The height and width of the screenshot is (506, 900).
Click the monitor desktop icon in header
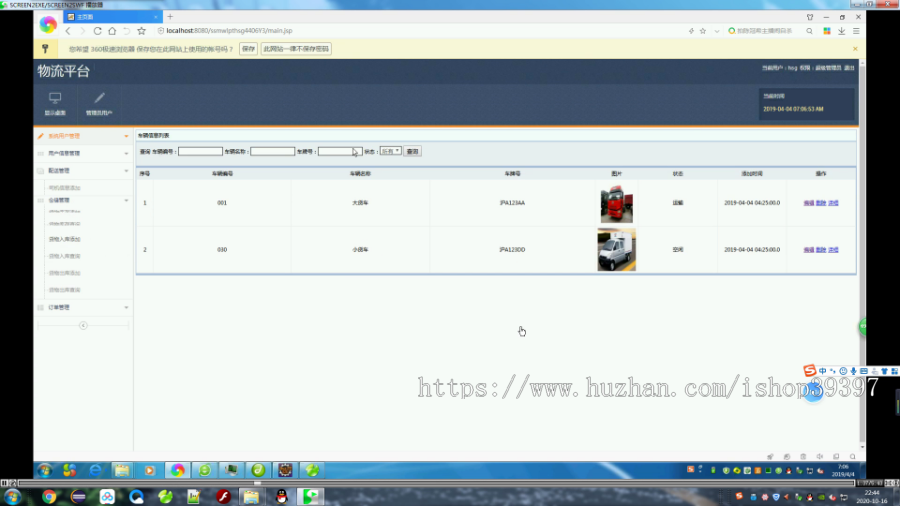[x=55, y=98]
